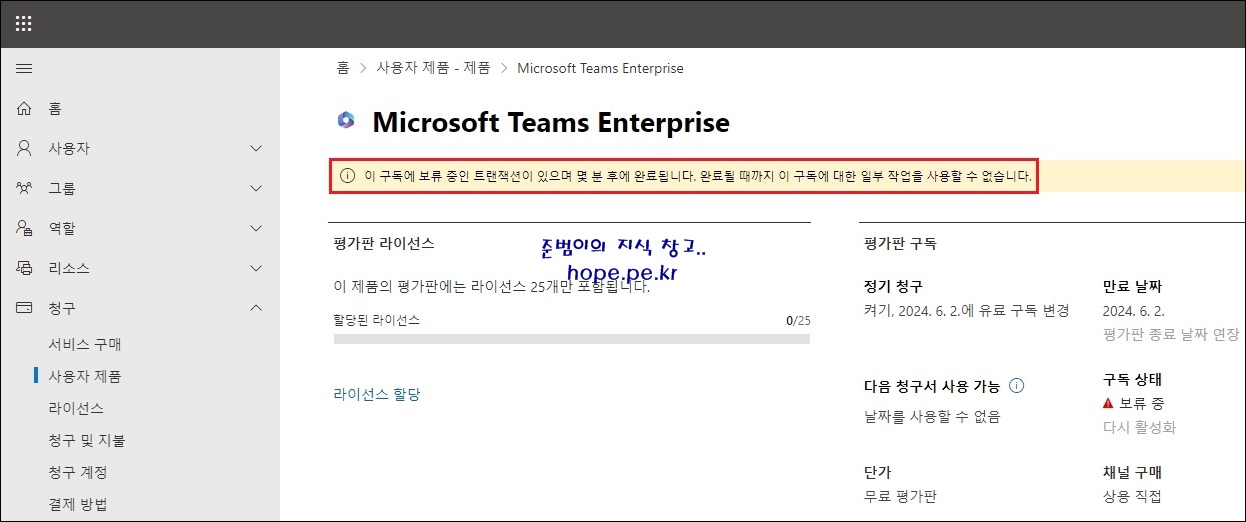Viewport: 1246px width, 522px height.
Task: Click the 라이선스 할당 link
Action: pos(377,394)
